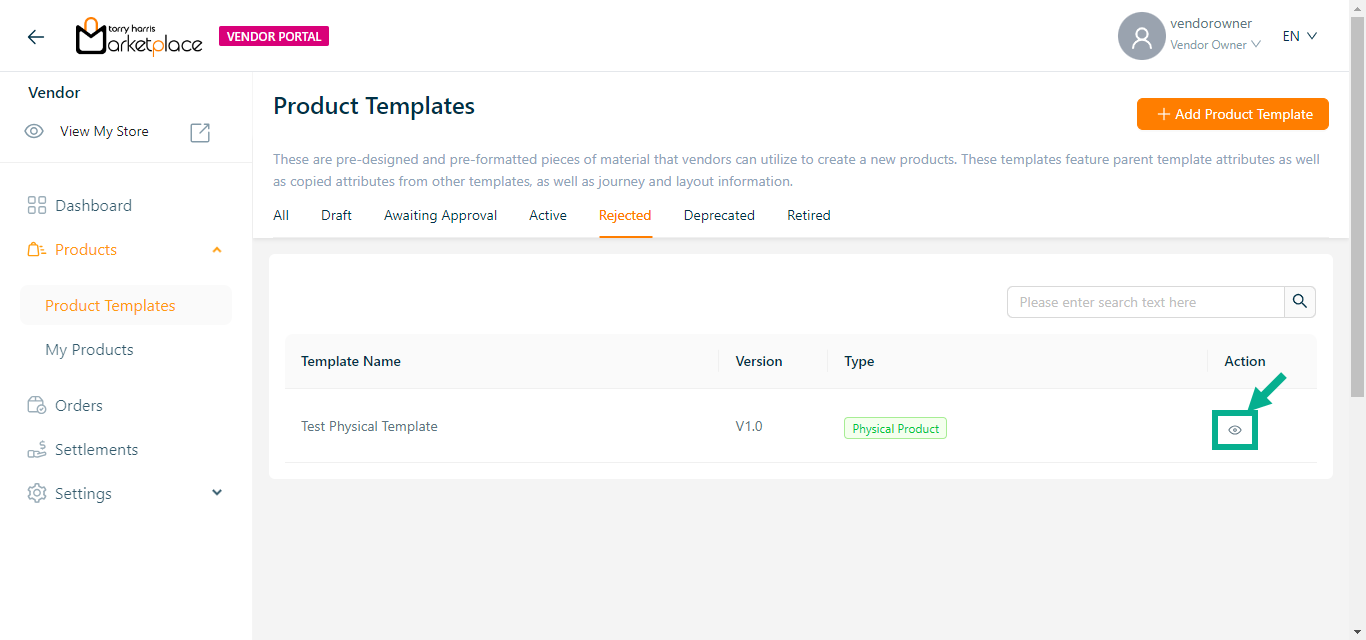Switch to the Deprecated tab
The width and height of the screenshot is (1366, 640).
[x=718, y=216]
